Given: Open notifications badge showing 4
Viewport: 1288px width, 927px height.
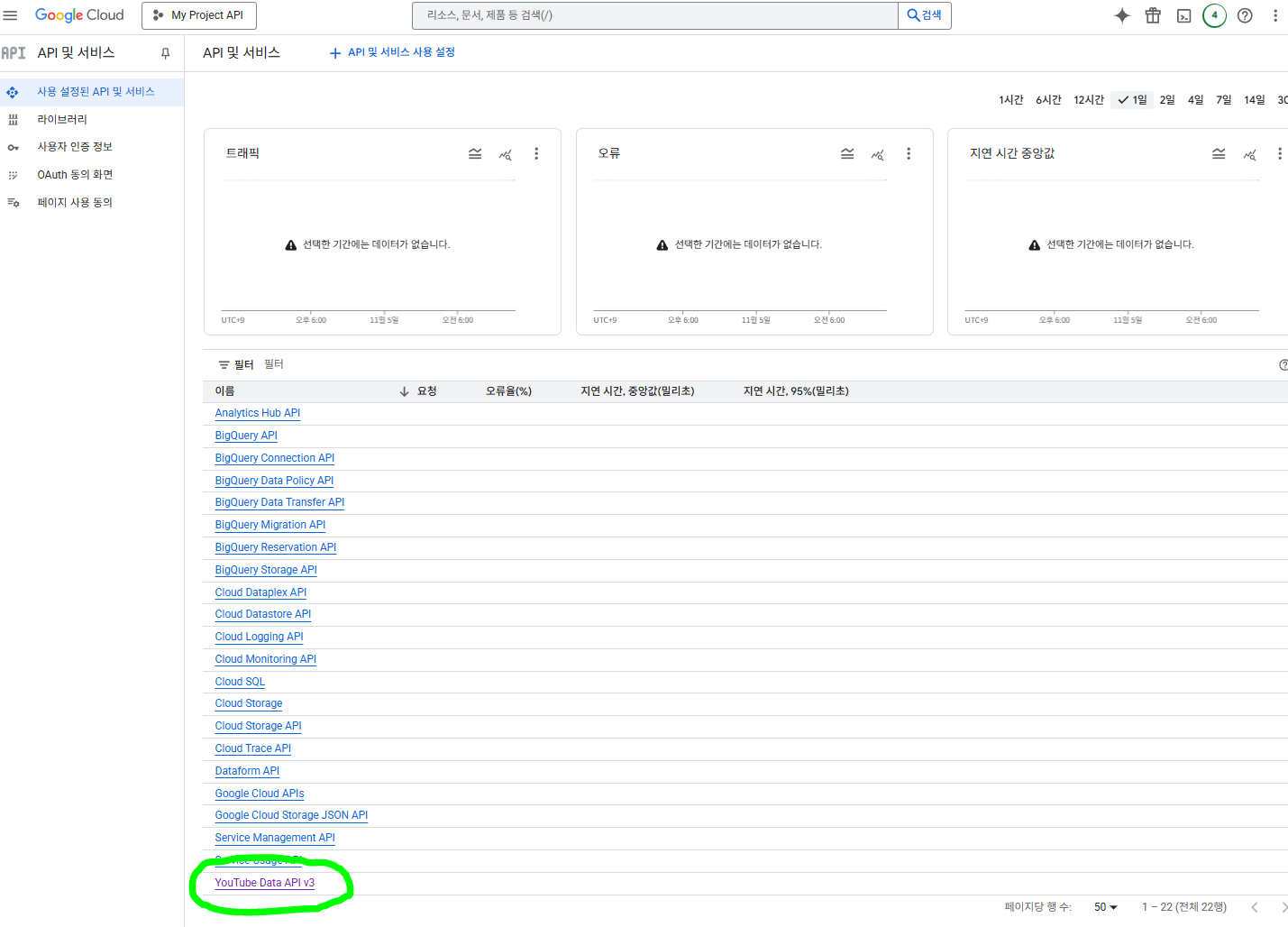Looking at the screenshot, I should [1214, 15].
